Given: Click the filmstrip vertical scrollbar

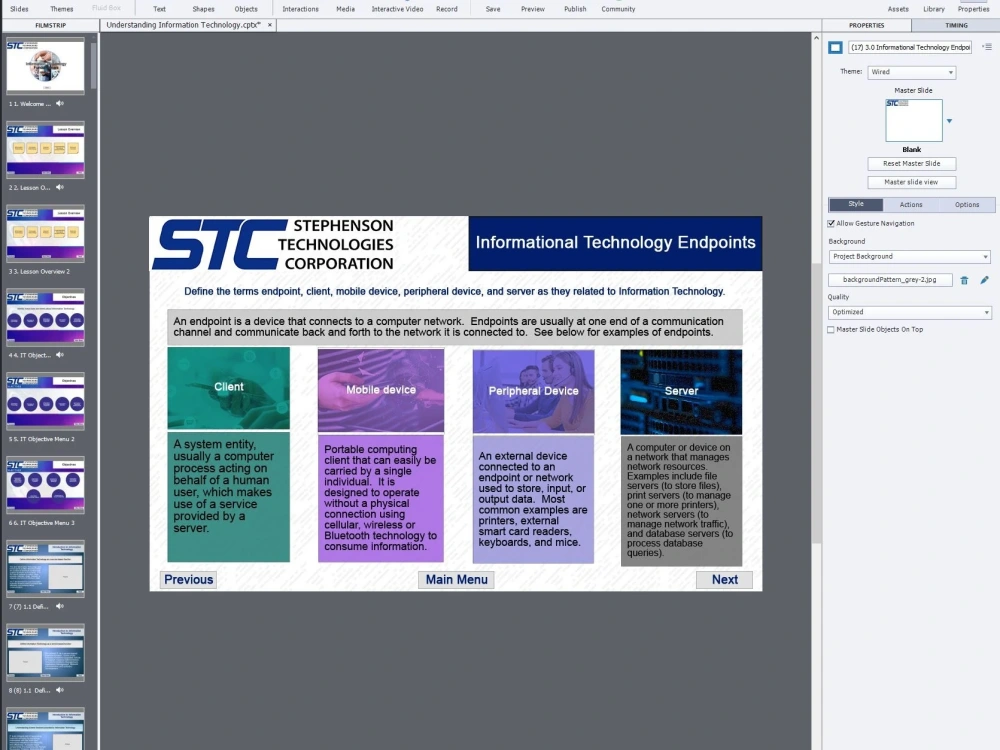Looking at the screenshot, I should [94, 64].
